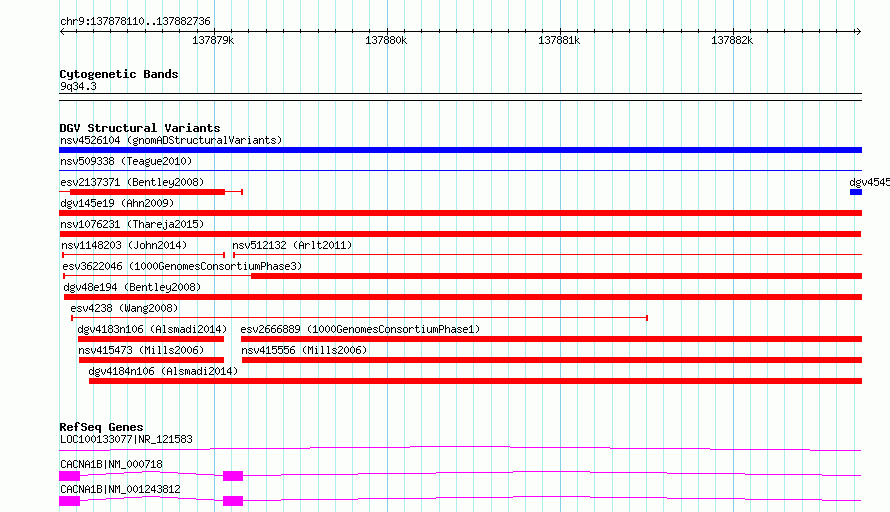Screen dimensions: 890x512
Task: Select the red bar under dgv4184n106
Action: point(476,381)
